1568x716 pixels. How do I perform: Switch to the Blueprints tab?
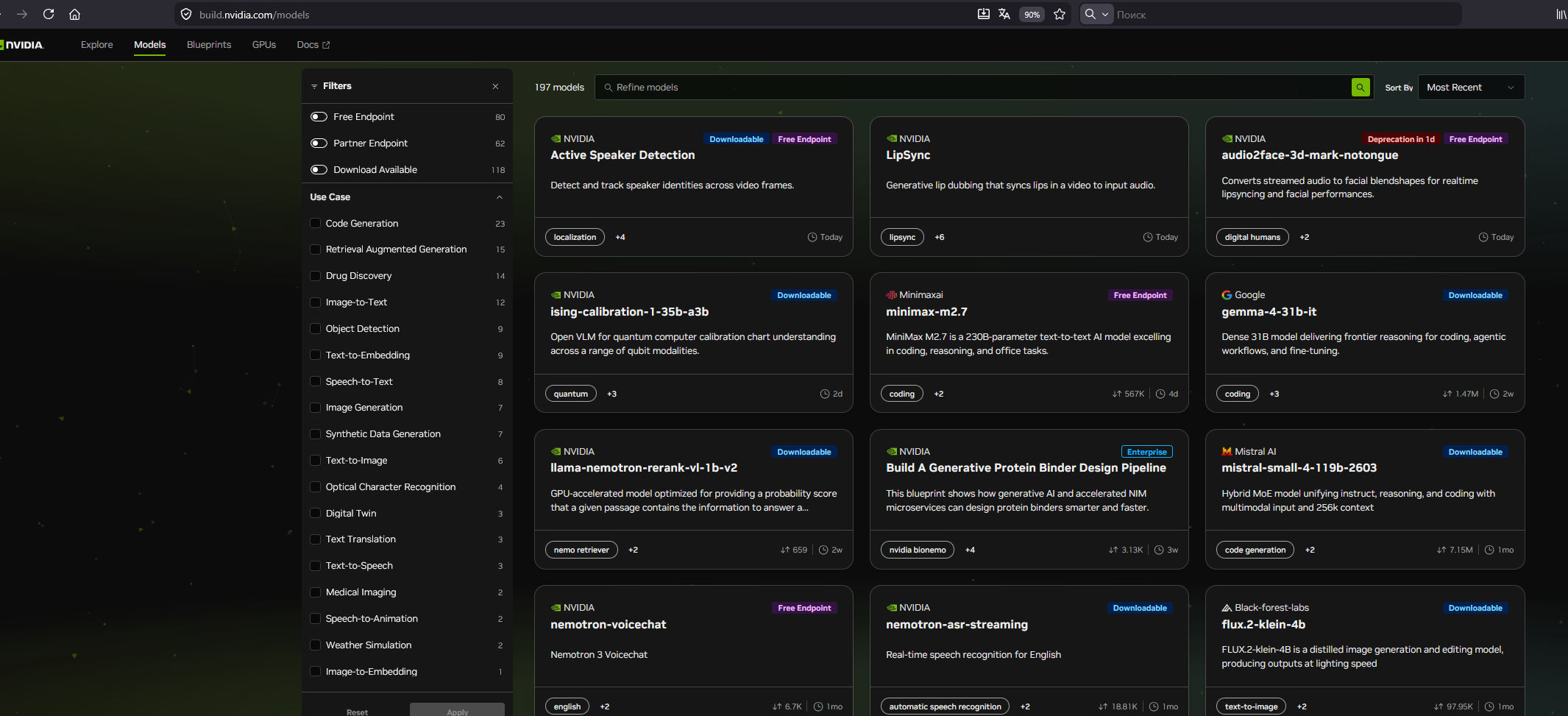tap(209, 45)
